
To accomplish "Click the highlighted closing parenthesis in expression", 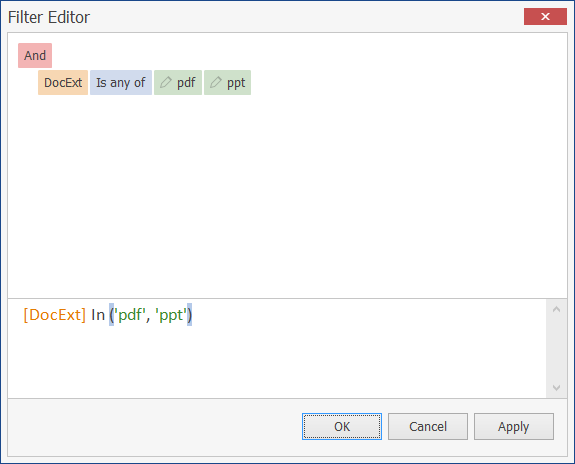I will 190,315.
